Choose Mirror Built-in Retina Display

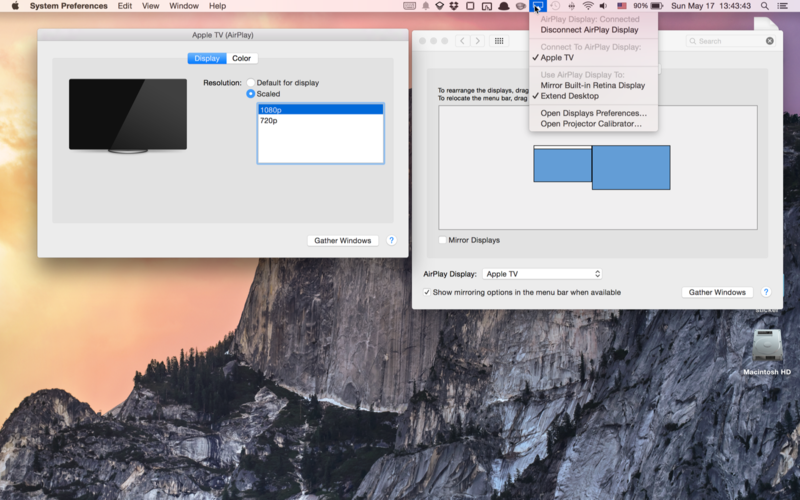click(x=593, y=85)
